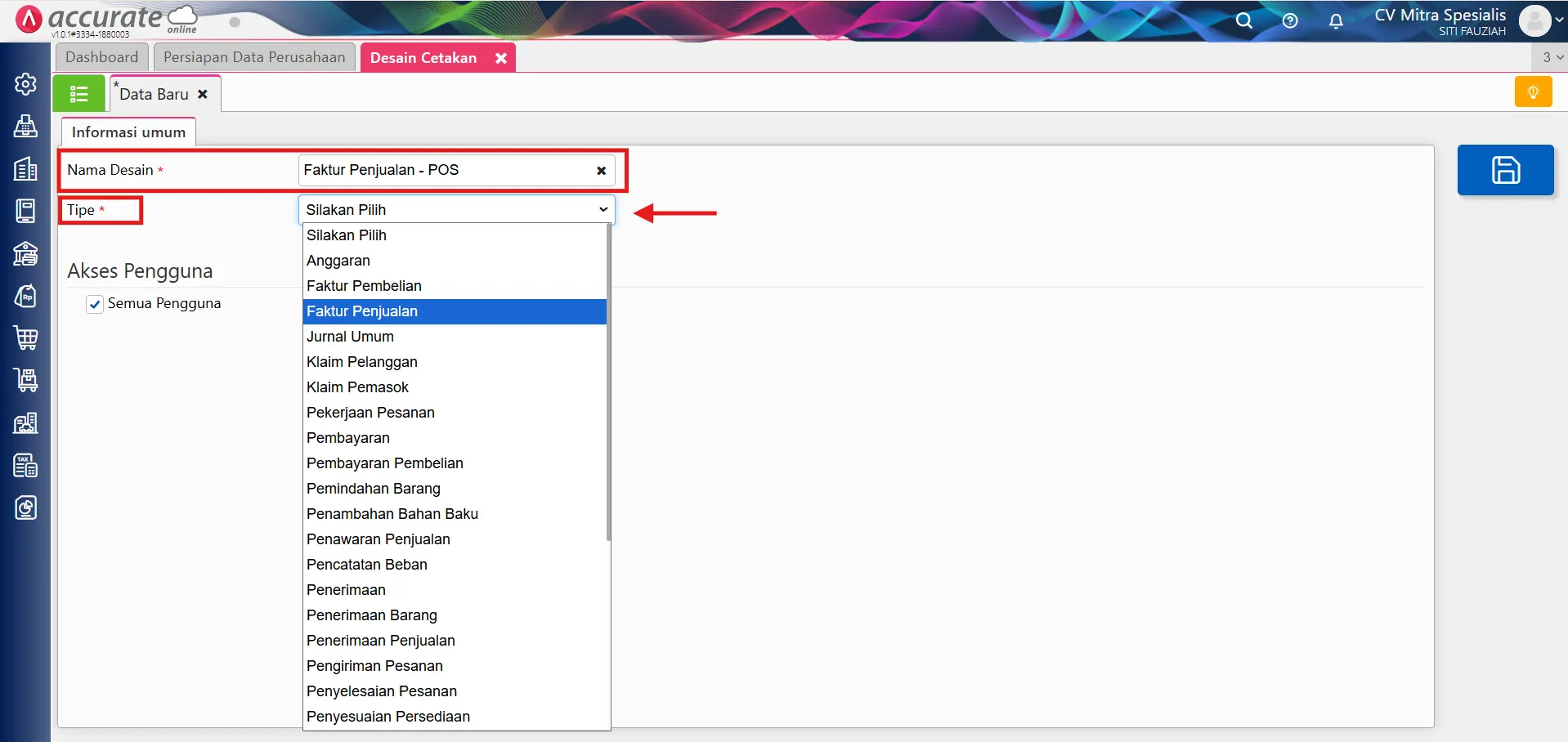
Task: Switch to Persiapan Data Perusahaan tab
Action: pos(254,57)
